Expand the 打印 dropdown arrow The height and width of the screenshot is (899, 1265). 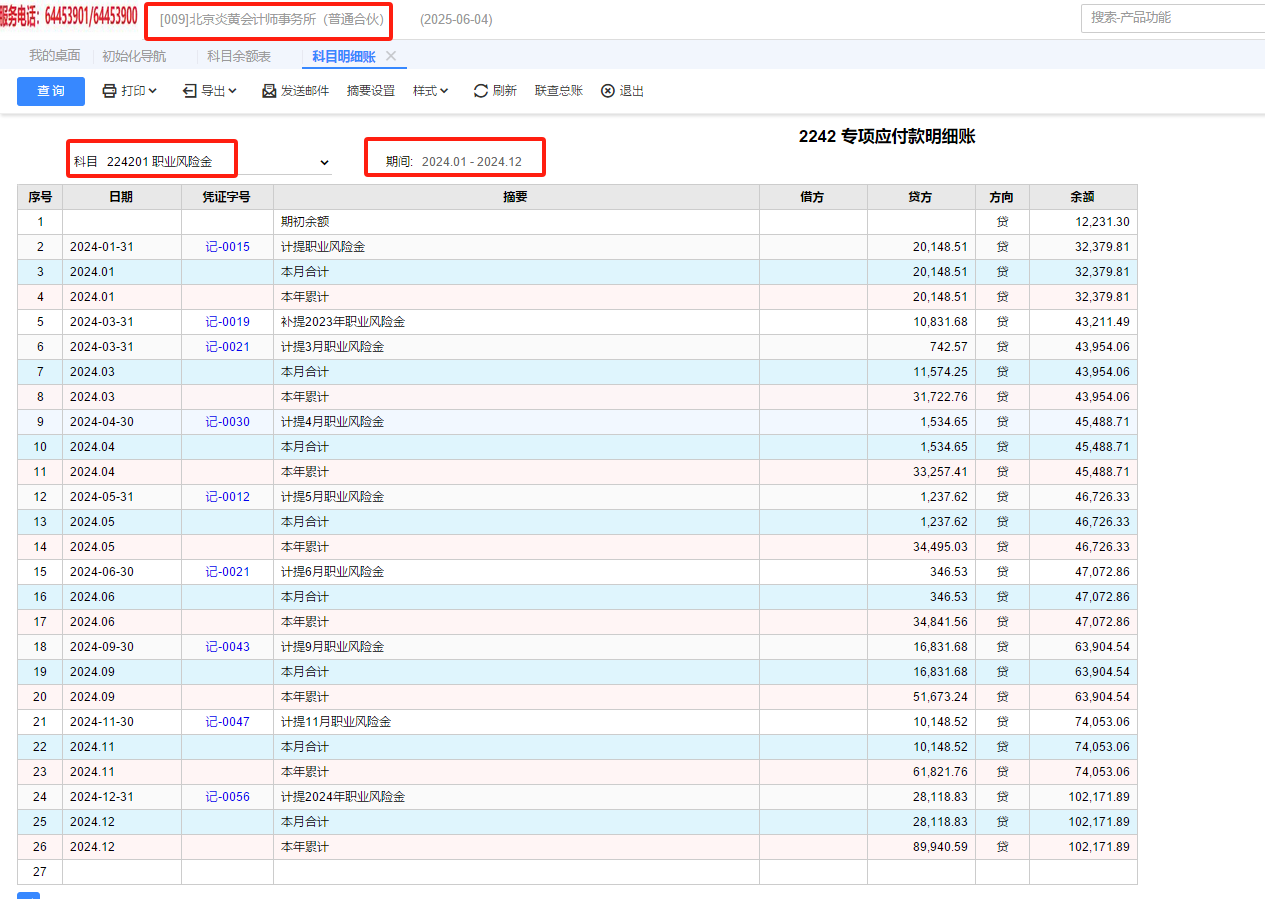(x=153, y=91)
